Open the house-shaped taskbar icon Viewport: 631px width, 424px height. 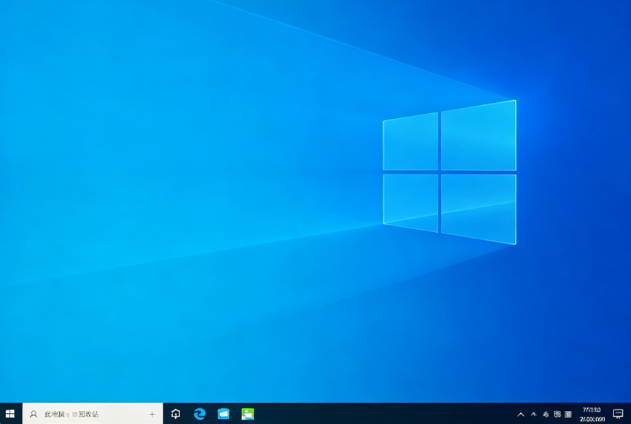pos(175,414)
